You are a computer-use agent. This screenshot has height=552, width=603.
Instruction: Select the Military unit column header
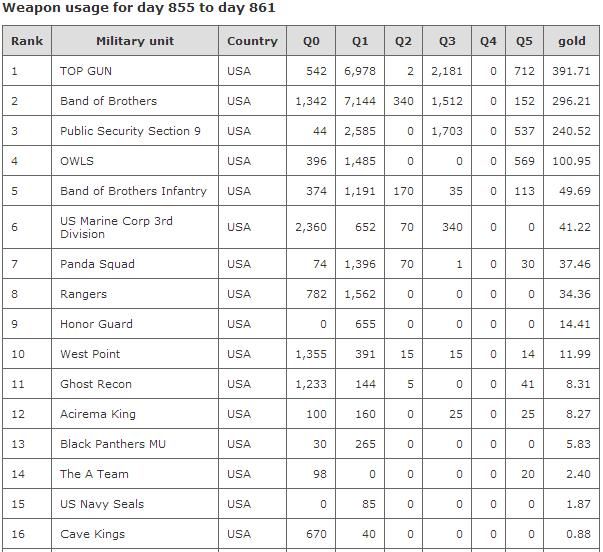135,41
